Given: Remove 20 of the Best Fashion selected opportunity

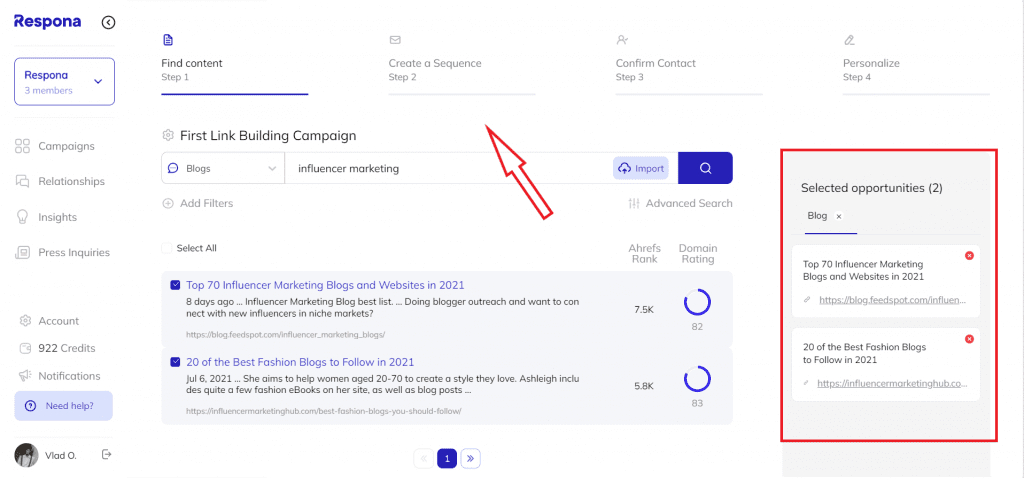Looking at the screenshot, I should [969, 338].
